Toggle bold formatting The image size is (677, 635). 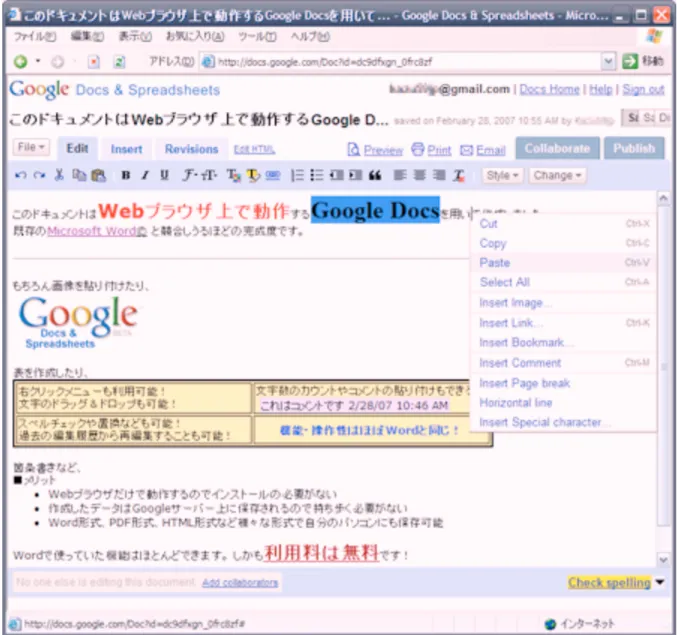[126, 175]
